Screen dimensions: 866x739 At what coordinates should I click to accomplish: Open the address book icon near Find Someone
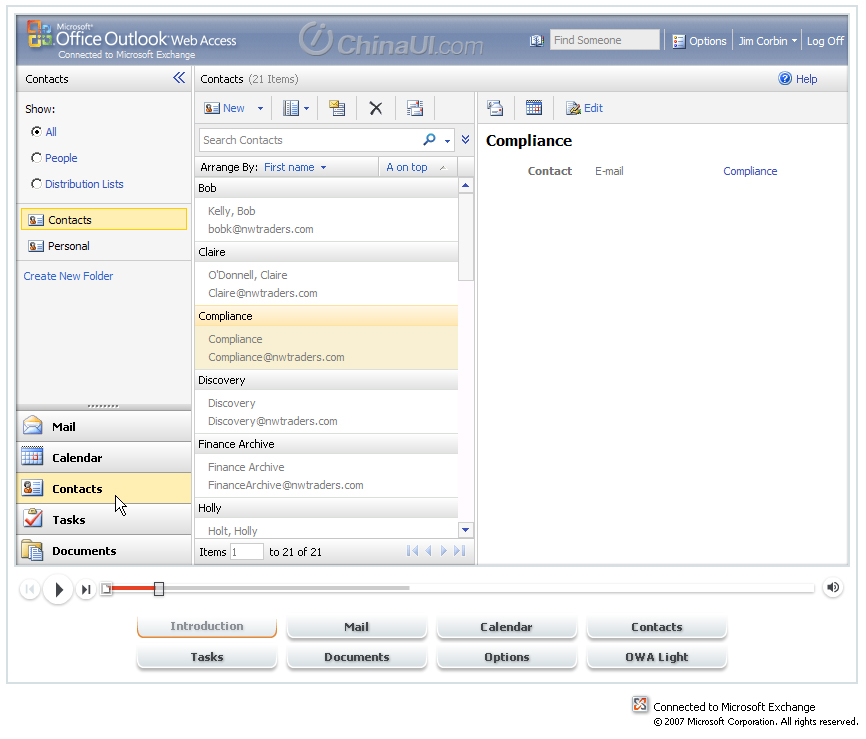click(536, 41)
